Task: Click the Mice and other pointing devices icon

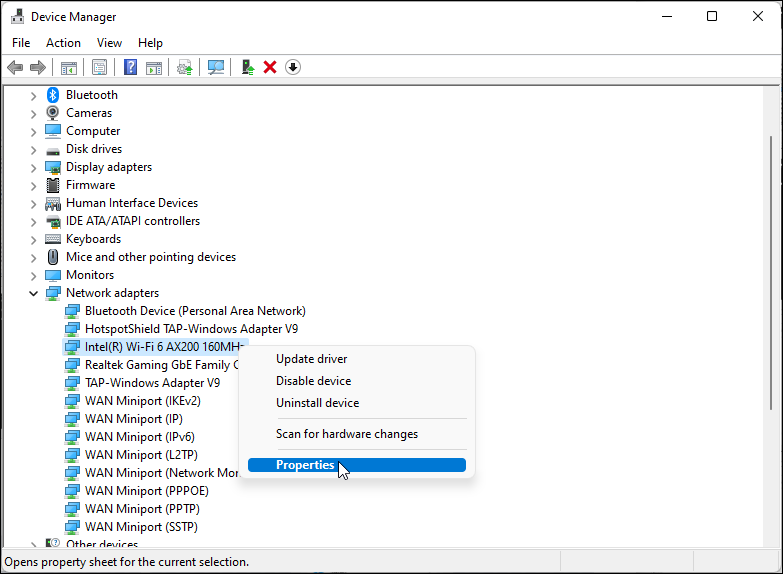Action: (x=53, y=257)
